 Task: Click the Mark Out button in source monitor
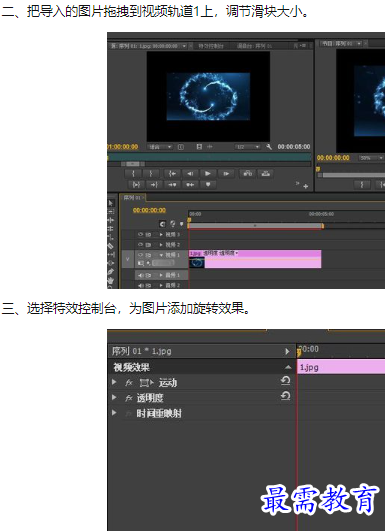(151, 174)
